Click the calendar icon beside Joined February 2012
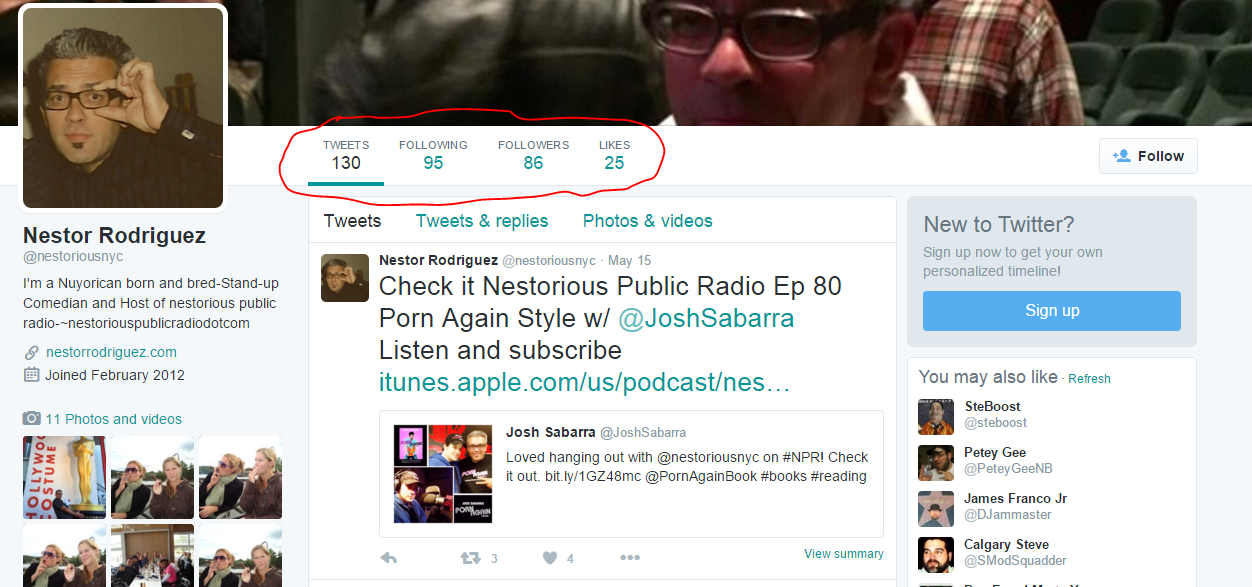The image size is (1252, 587). tap(30, 375)
